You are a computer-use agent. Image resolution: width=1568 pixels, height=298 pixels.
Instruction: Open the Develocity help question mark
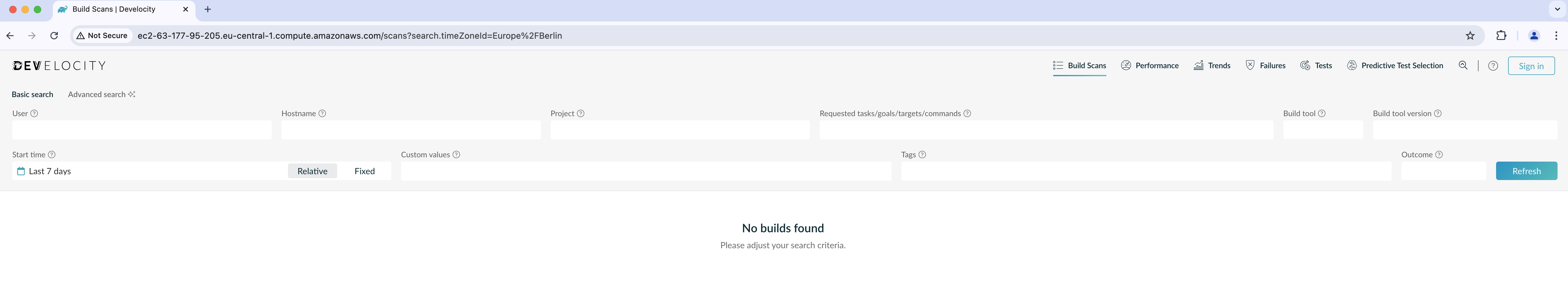click(1493, 65)
